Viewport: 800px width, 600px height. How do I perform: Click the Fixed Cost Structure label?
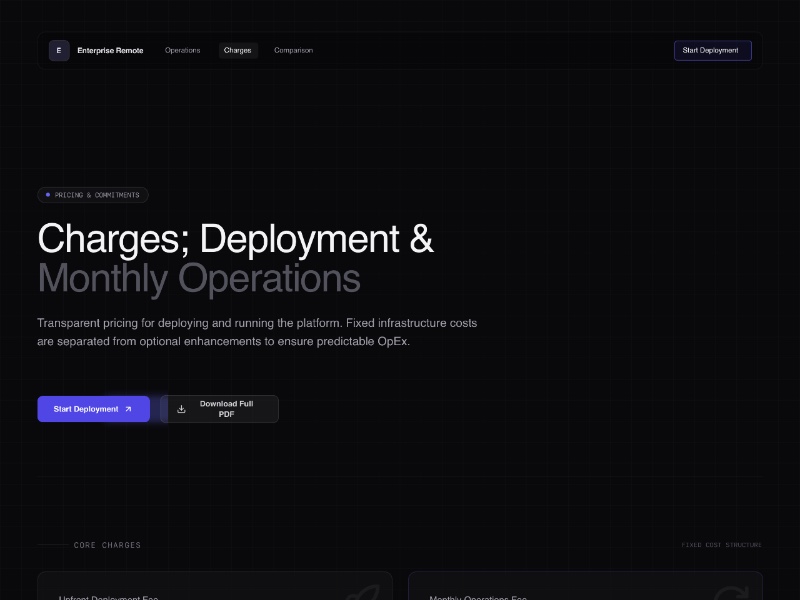721,545
